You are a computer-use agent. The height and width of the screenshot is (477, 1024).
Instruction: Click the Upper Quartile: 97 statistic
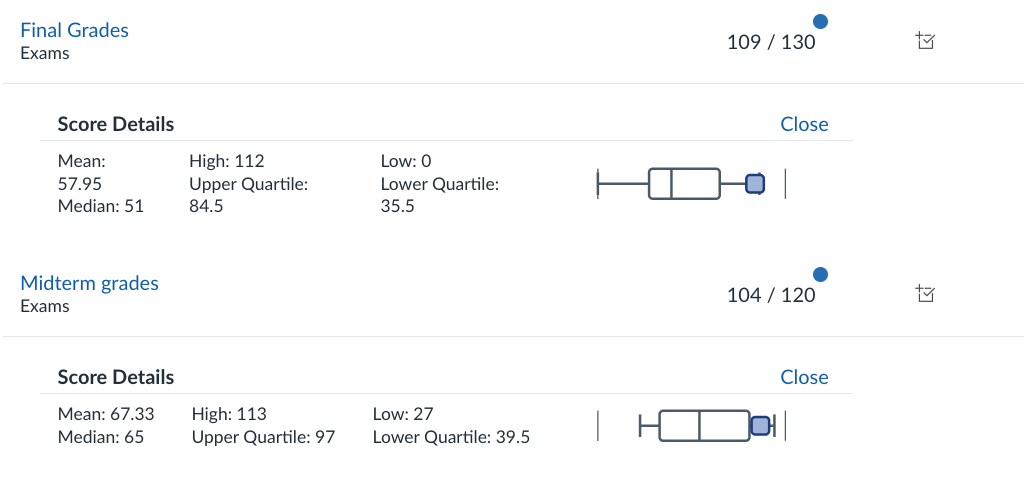[x=263, y=437]
